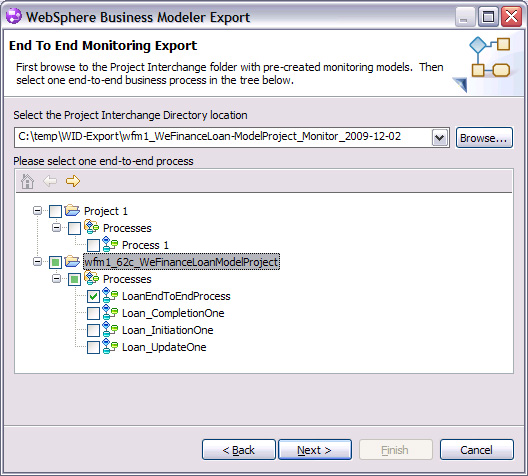Minimize the Export dialog window

pyautogui.click(x=465, y=16)
